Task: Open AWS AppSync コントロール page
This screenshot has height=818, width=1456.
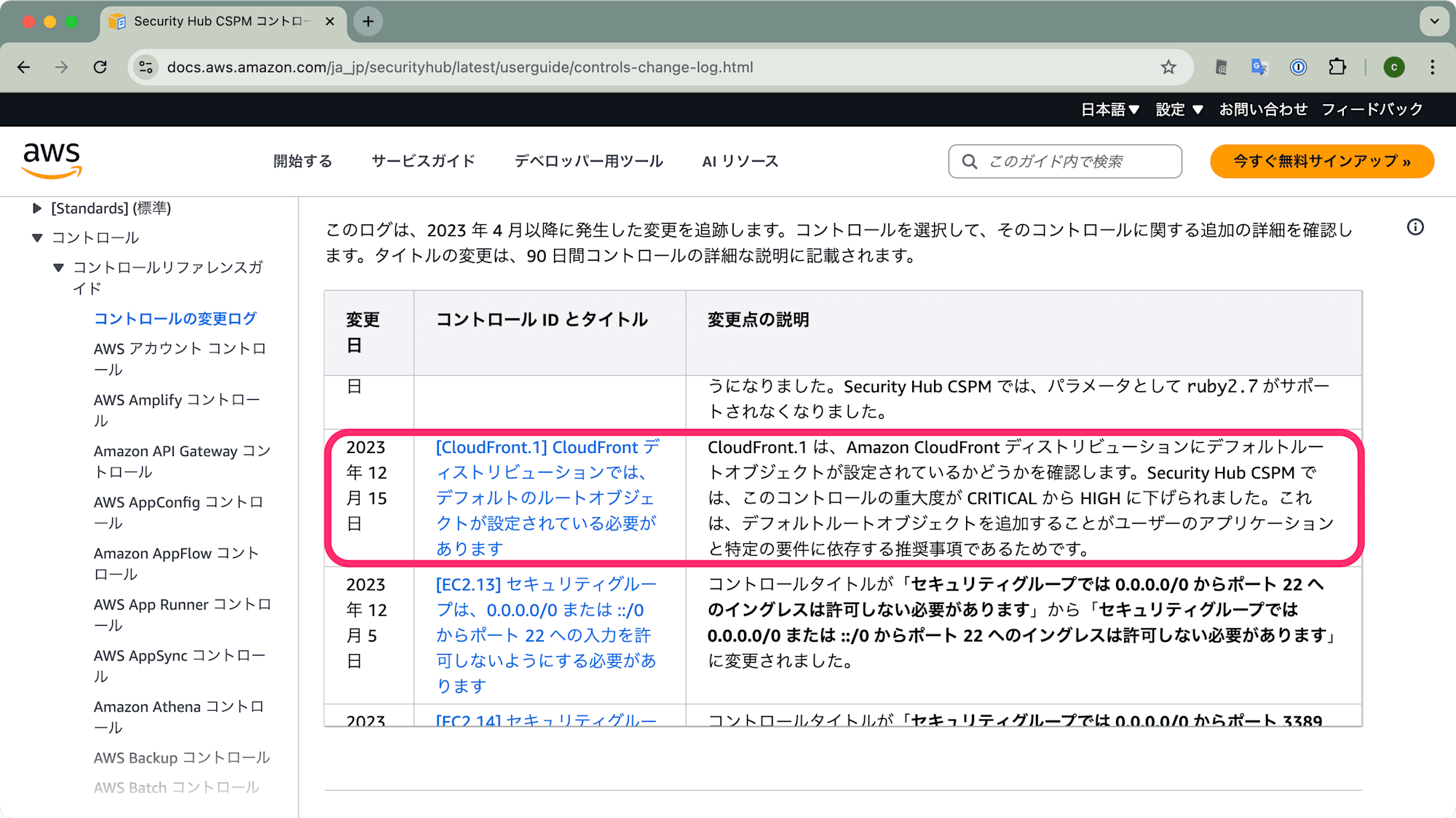Action: click(x=180, y=666)
